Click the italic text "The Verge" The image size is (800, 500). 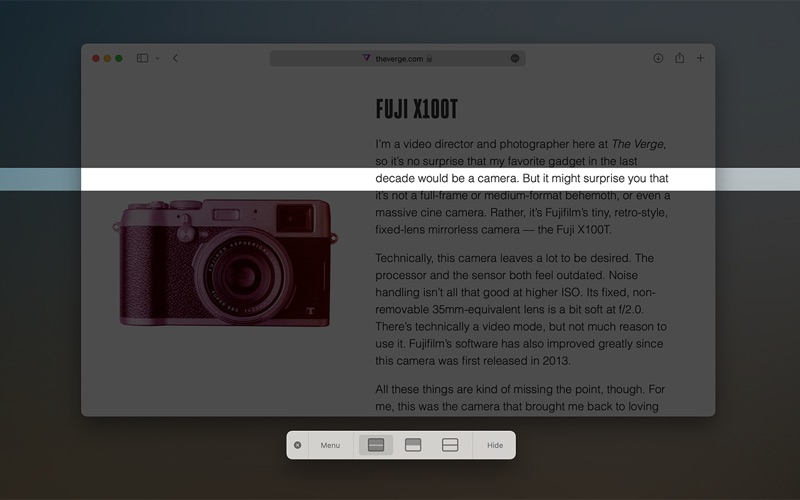638,144
